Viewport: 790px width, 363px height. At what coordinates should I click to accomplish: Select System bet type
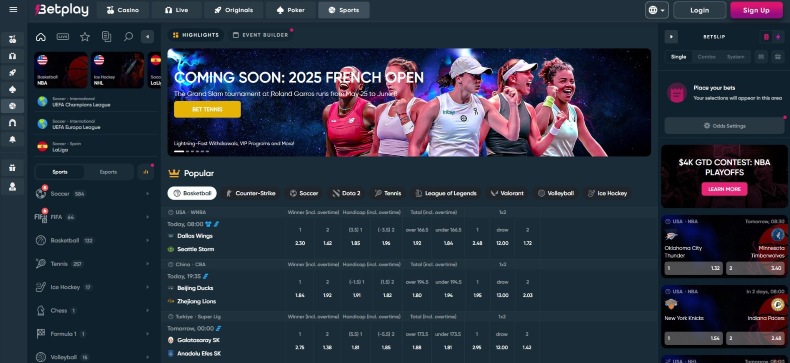(736, 57)
